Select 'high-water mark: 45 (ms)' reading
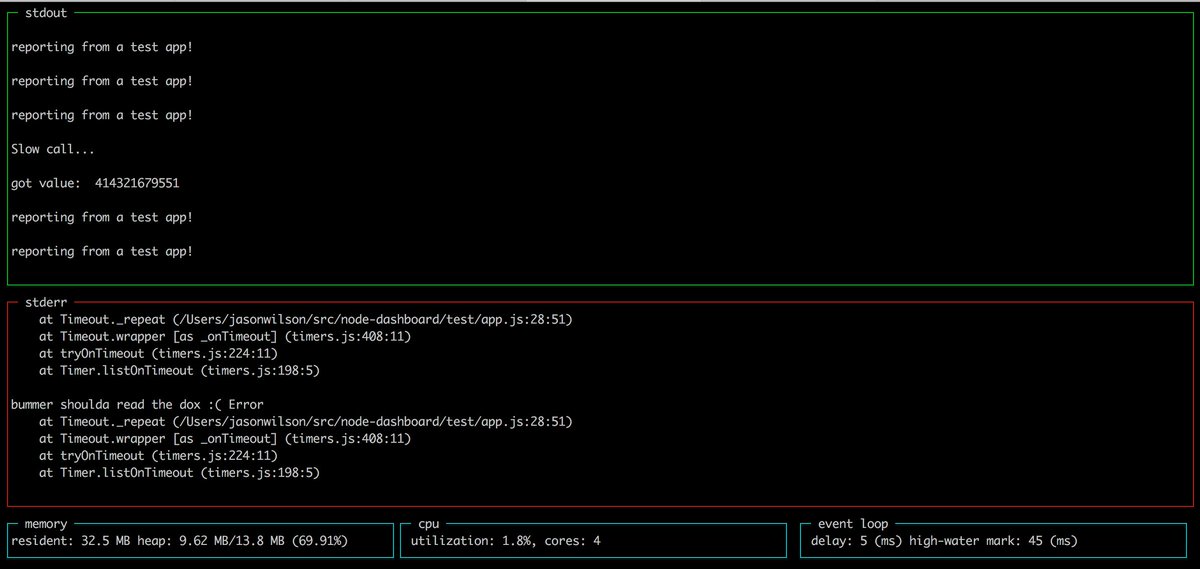Image resolution: width=1200 pixels, height=569 pixels. [994, 541]
